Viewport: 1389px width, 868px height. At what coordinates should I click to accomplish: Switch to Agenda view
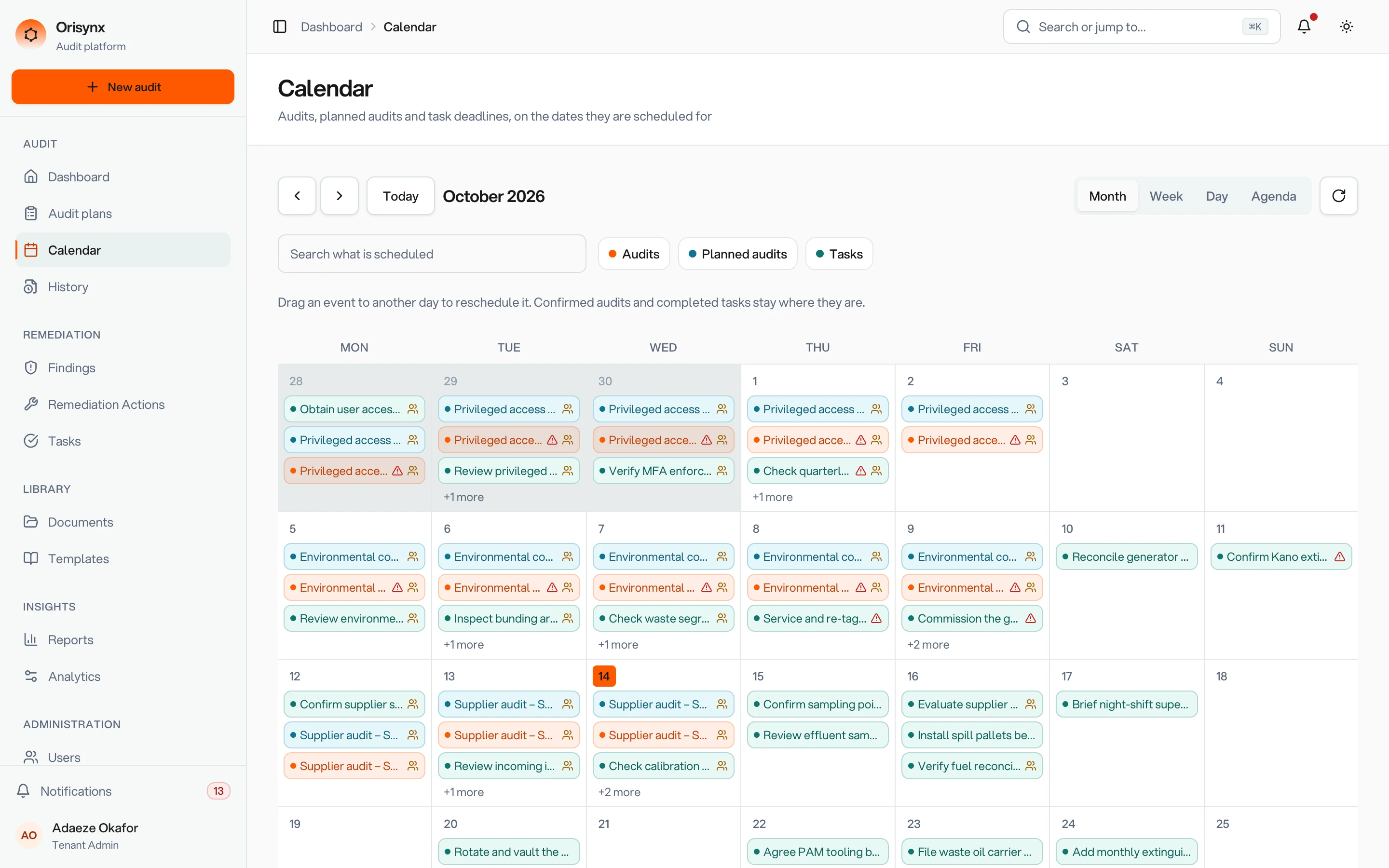[x=1273, y=196]
